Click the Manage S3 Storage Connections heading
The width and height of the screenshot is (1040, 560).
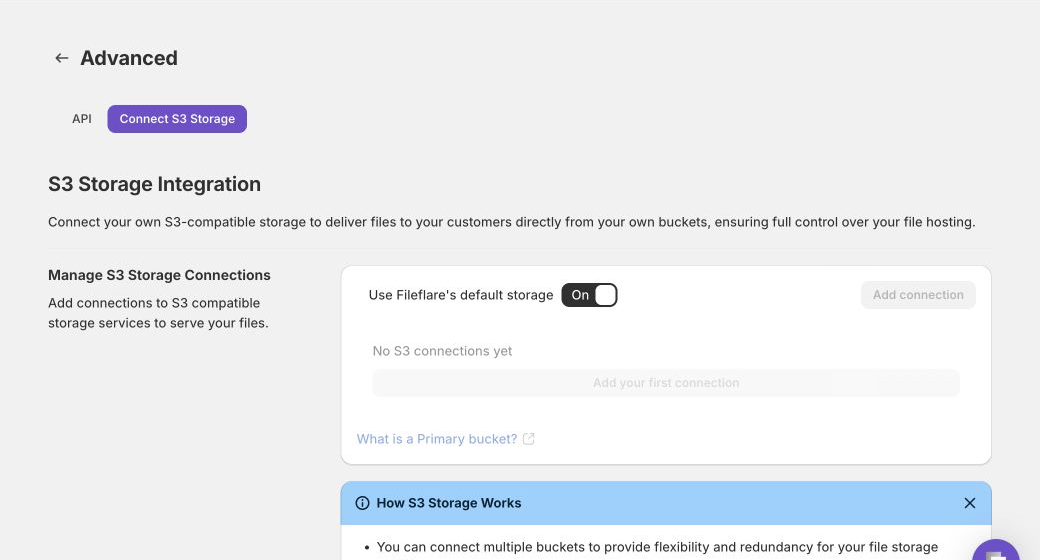[159, 275]
